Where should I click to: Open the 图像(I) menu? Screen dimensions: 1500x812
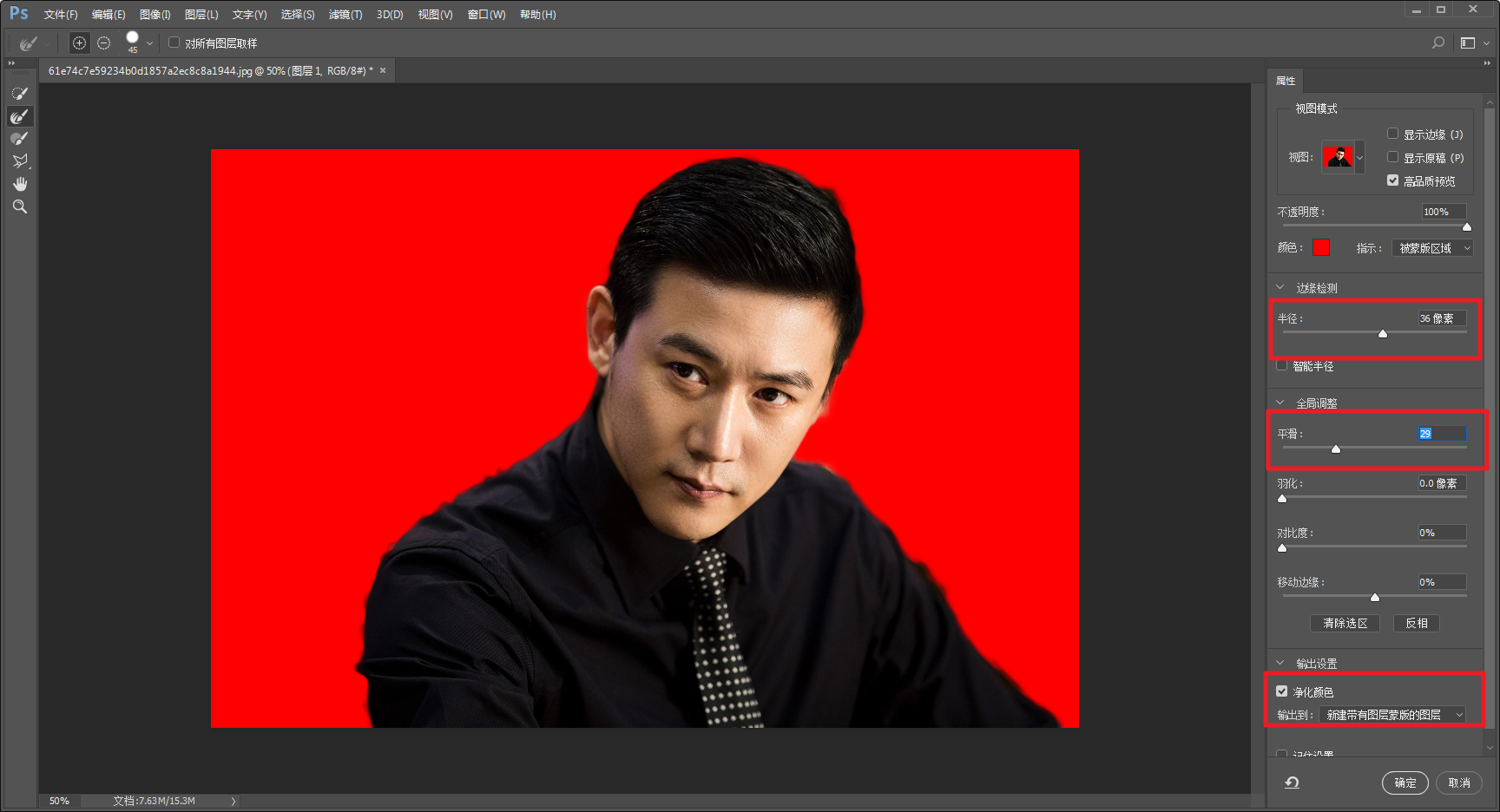tap(155, 15)
